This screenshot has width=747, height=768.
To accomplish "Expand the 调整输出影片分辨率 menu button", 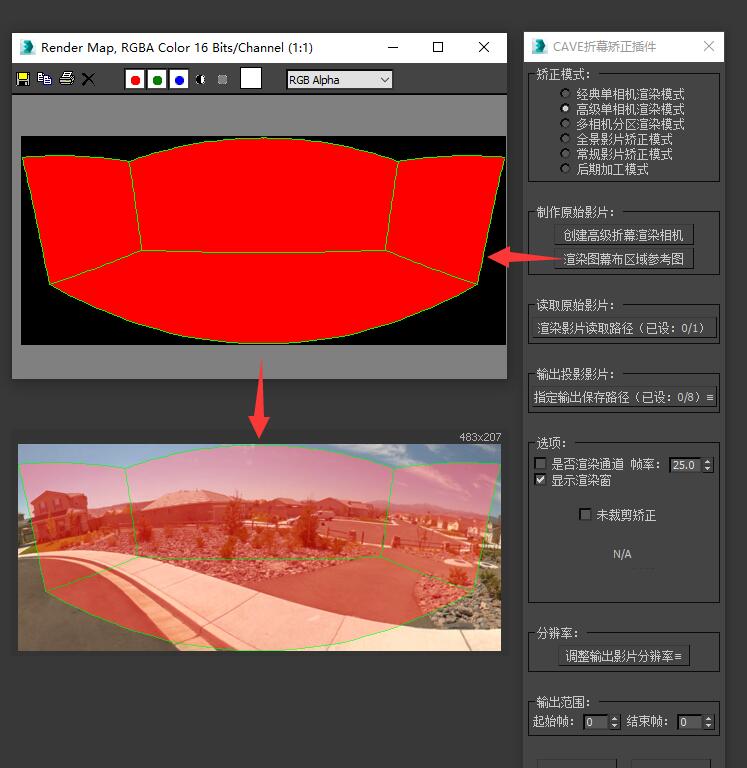I will coord(623,656).
